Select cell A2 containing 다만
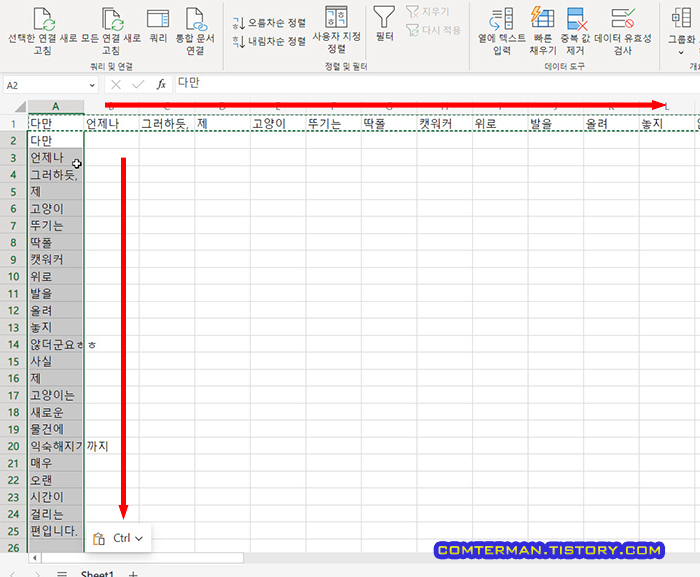This screenshot has width=700, height=577. tap(56, 141)
